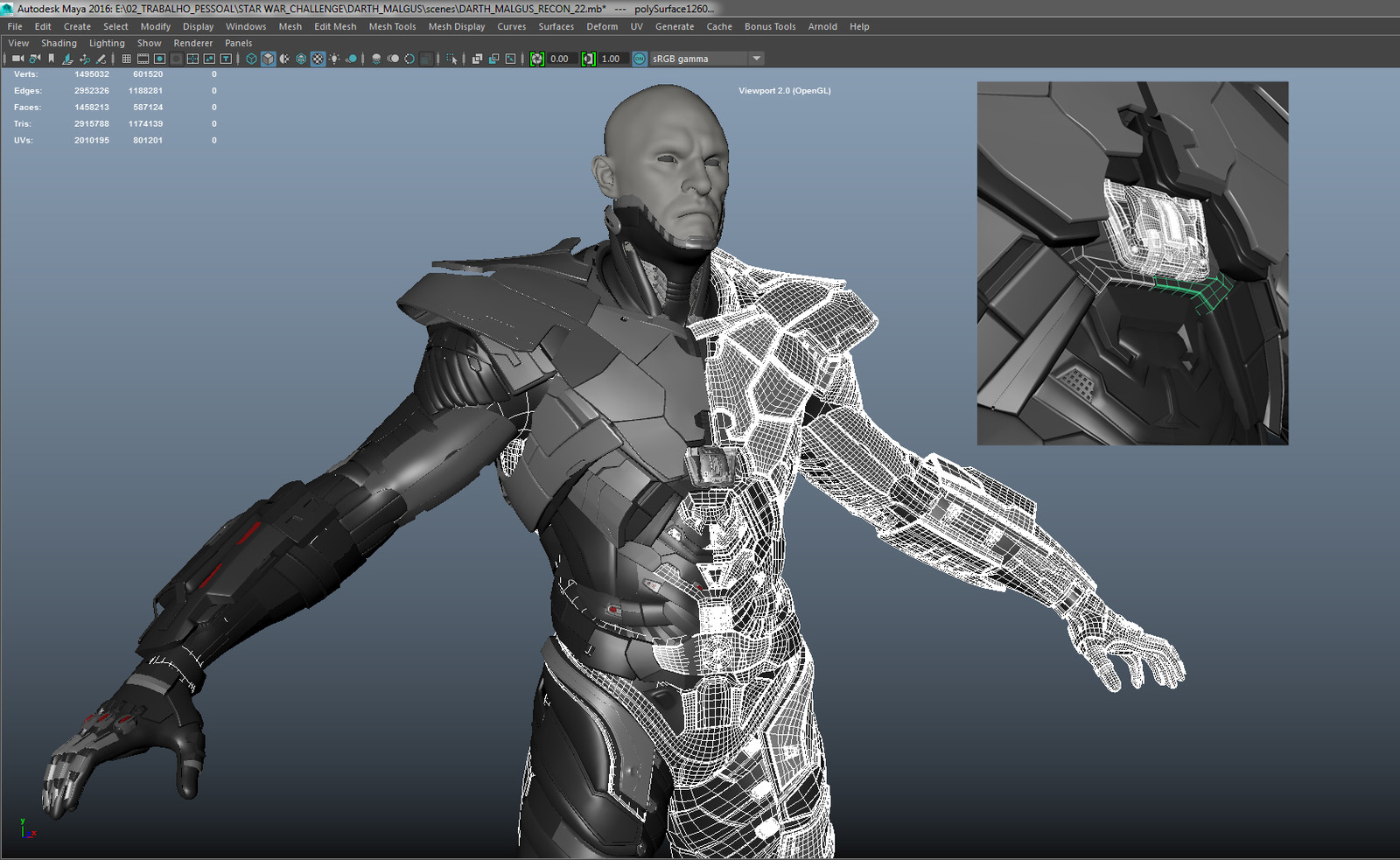Click the view axis indicator
The height and width of the screenshot is (860, 1400).
click(x=28, y=829)
